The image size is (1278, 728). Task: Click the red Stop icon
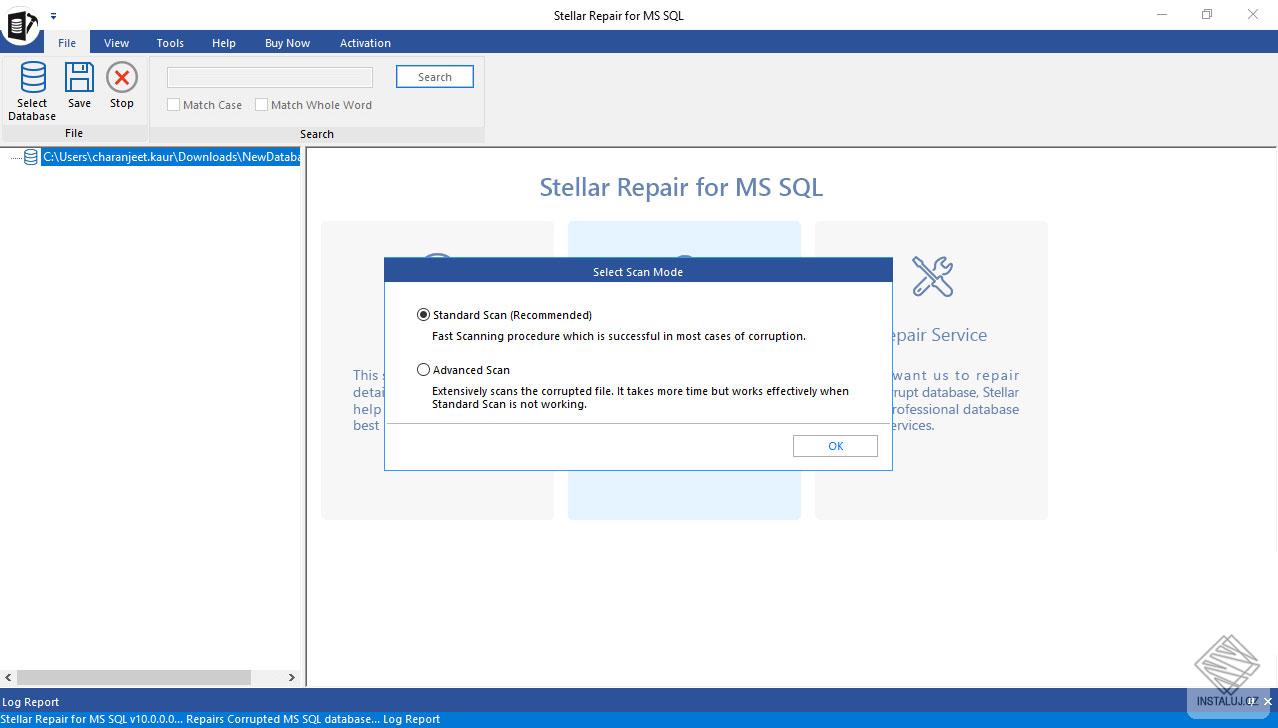coord(122,78)
